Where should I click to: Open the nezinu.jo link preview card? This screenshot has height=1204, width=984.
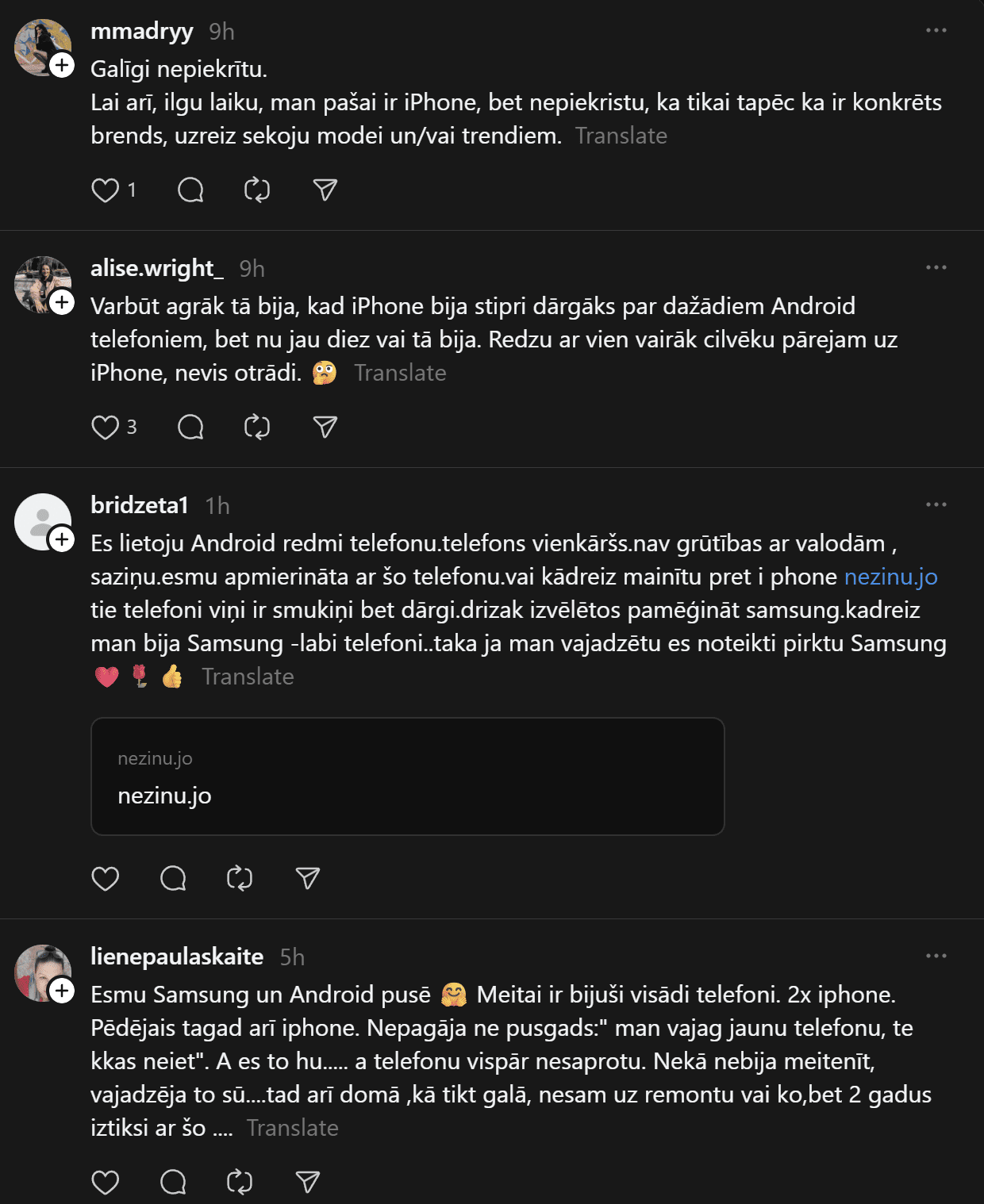407,776
